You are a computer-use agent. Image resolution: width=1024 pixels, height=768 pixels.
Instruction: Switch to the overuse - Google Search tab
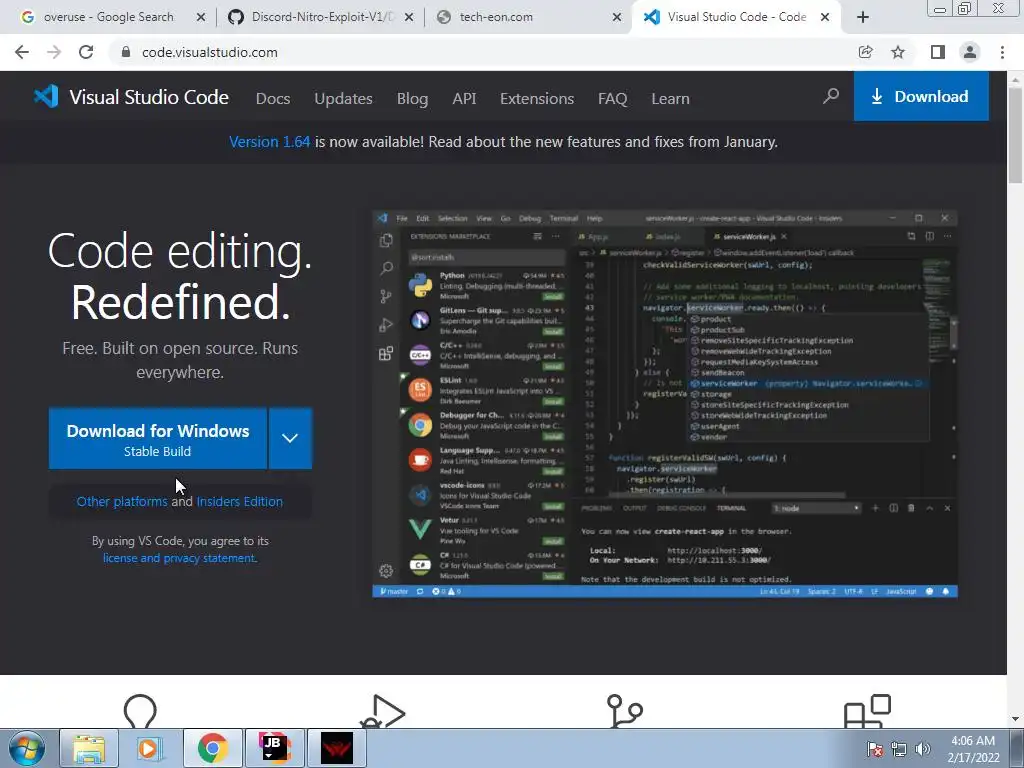click(108, 17)
